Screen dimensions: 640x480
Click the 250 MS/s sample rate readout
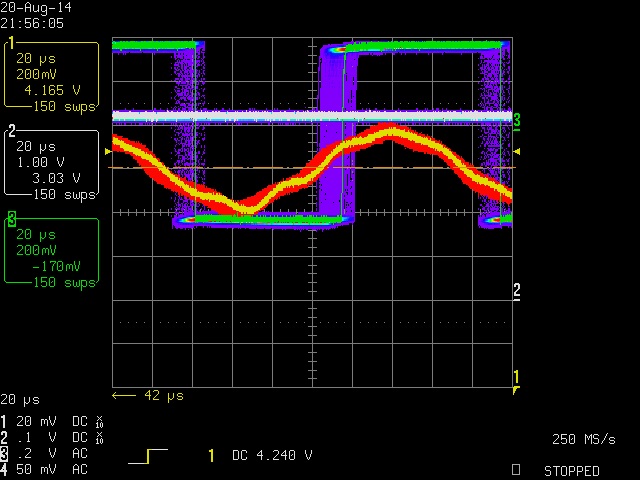point(584,440)
